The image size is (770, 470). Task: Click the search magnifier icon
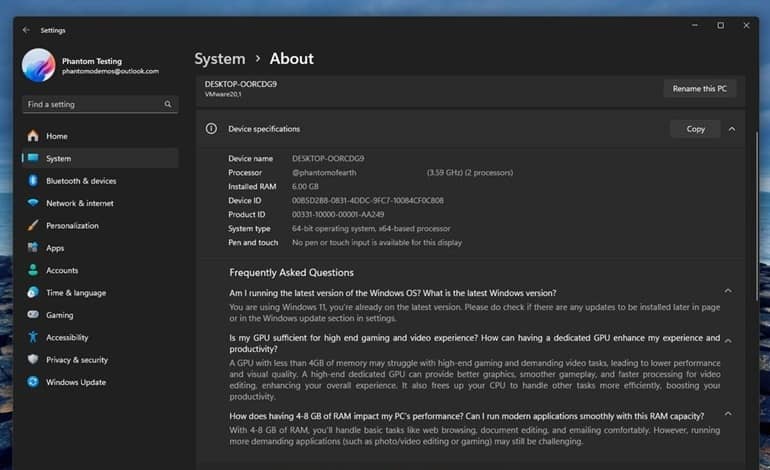tap(168, 104)
